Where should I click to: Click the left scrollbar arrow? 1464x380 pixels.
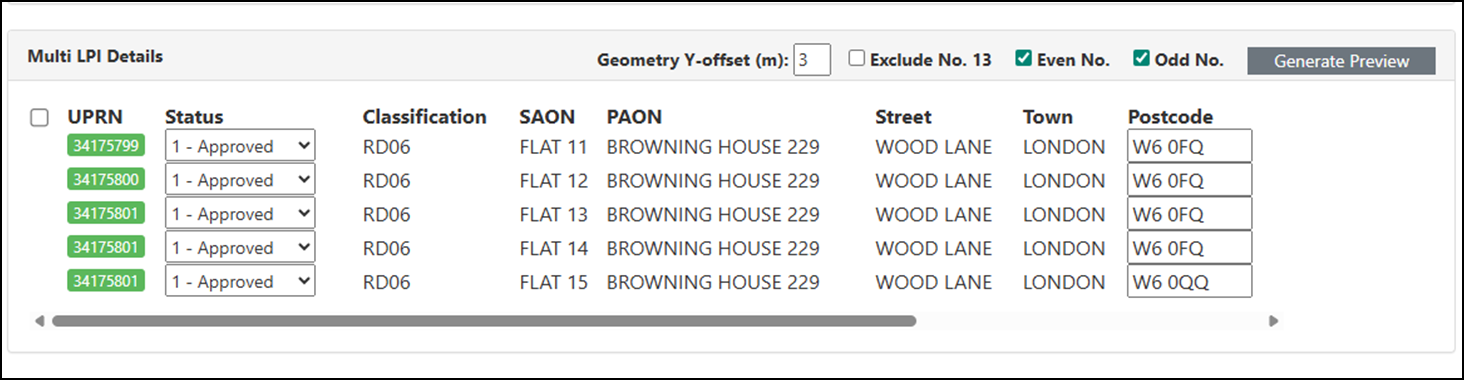tap(39, 321)
